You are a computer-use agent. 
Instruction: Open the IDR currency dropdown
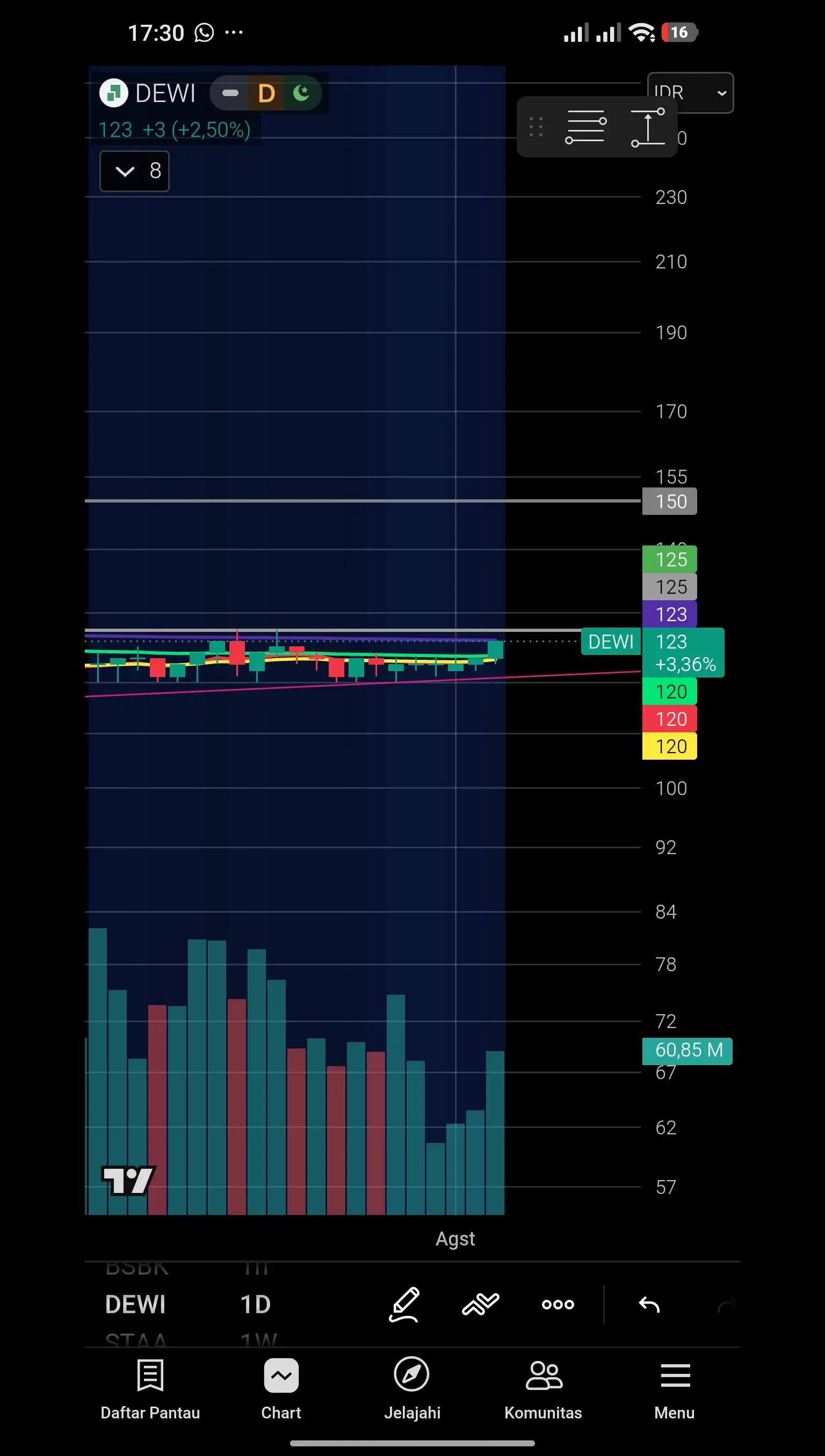click(x=690, y=93)
